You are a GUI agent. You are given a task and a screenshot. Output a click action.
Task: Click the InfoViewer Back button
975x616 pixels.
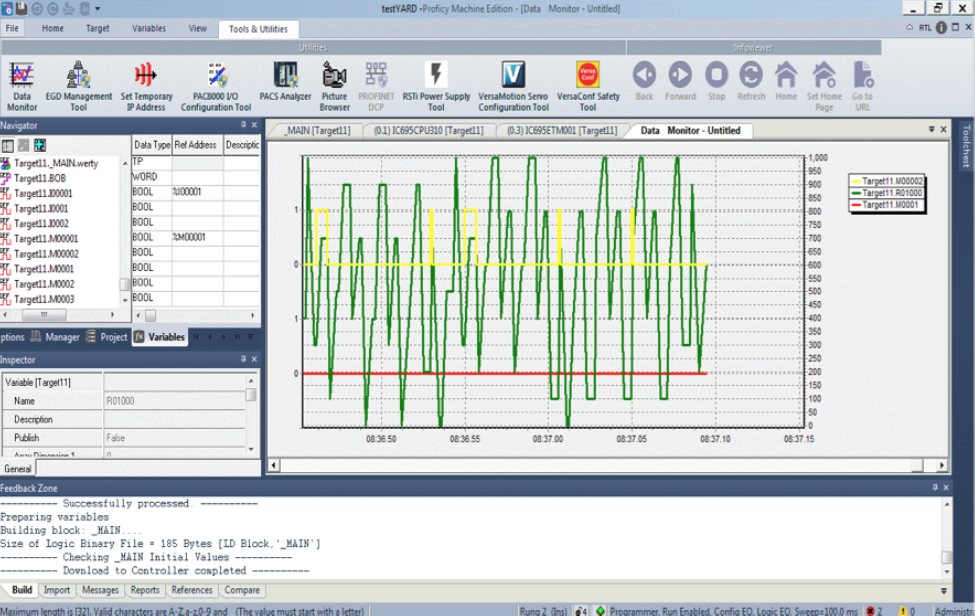pyautogui.click(x=644, y=81)
